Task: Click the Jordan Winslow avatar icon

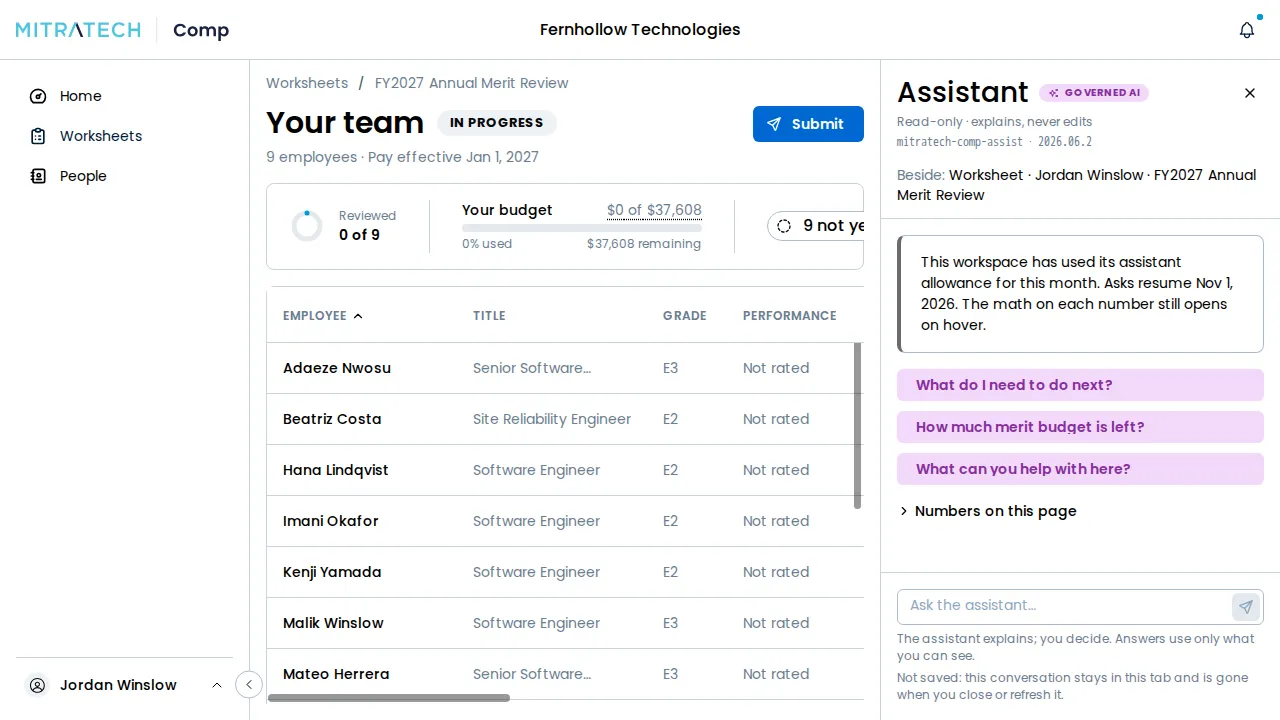Action: click(38, 685)
